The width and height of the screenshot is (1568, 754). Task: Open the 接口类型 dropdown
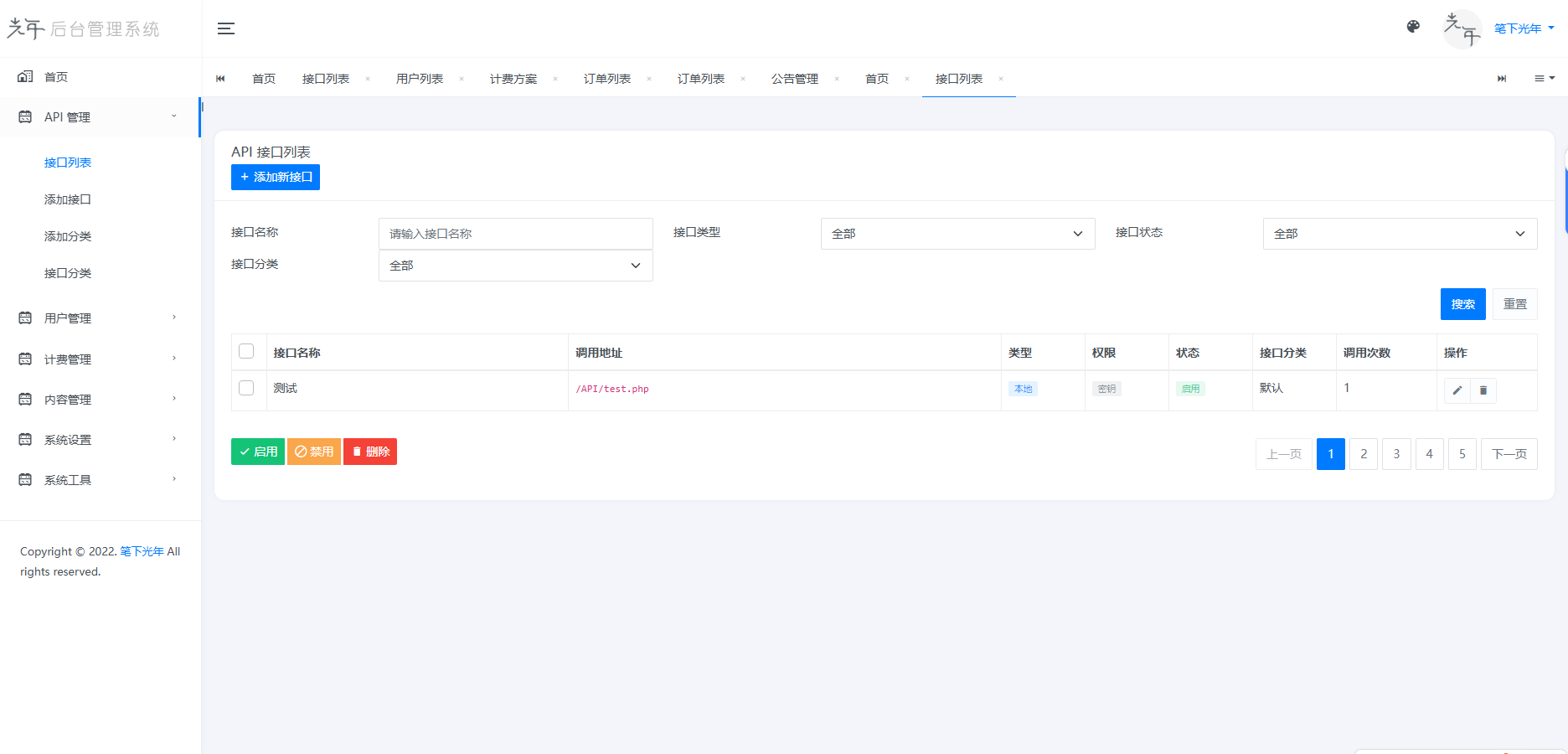point(957,233)
